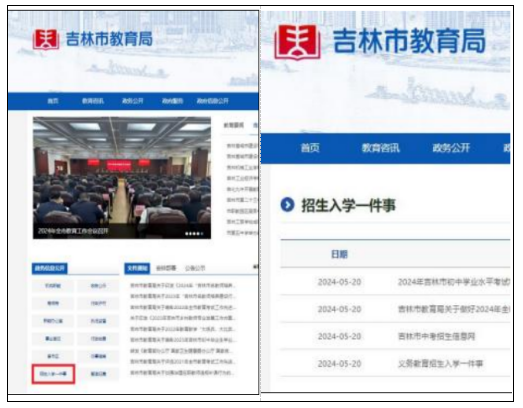Click the conference hall photo in the news carousel
523x408 pixels.
[122, 178]
